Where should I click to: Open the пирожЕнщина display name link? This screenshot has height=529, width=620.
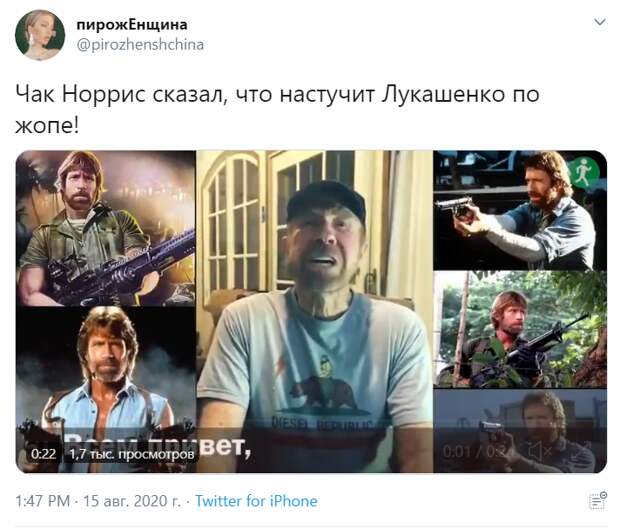132,25
